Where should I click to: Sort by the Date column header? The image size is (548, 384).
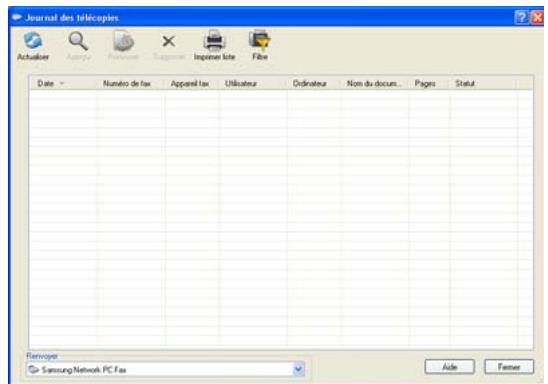(63, 84)
